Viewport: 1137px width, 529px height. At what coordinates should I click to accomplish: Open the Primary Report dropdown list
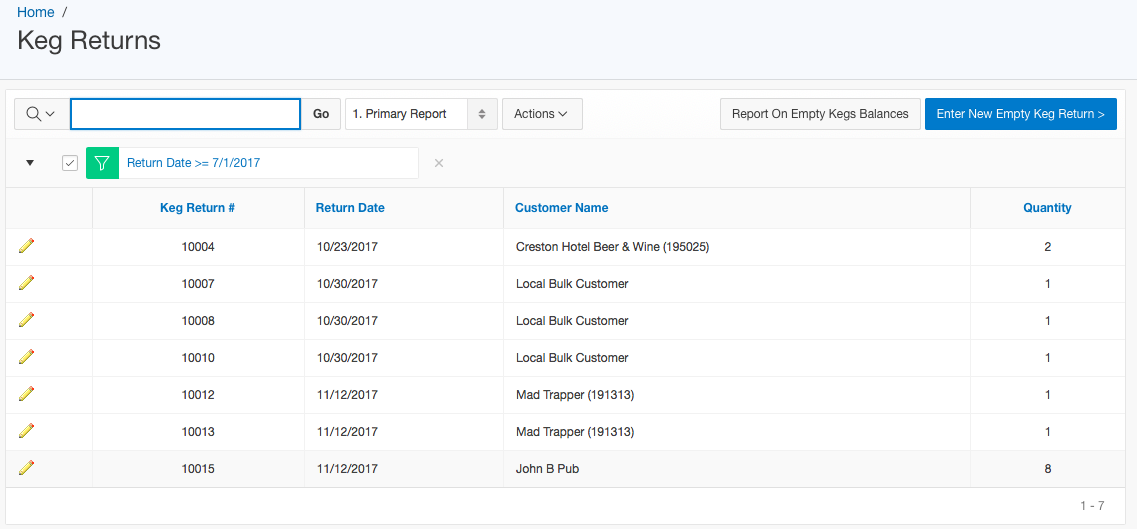tap(421, 114)
